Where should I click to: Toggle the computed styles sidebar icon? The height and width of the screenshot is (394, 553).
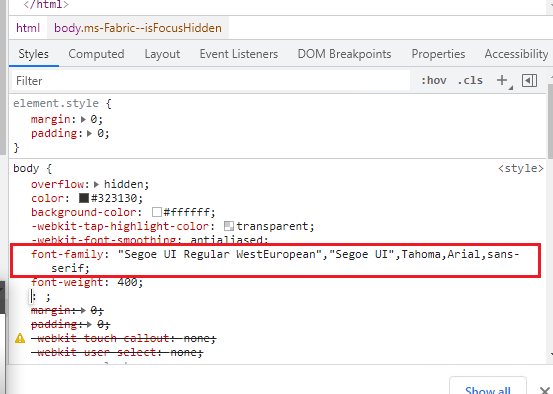(x=529, y=80)
